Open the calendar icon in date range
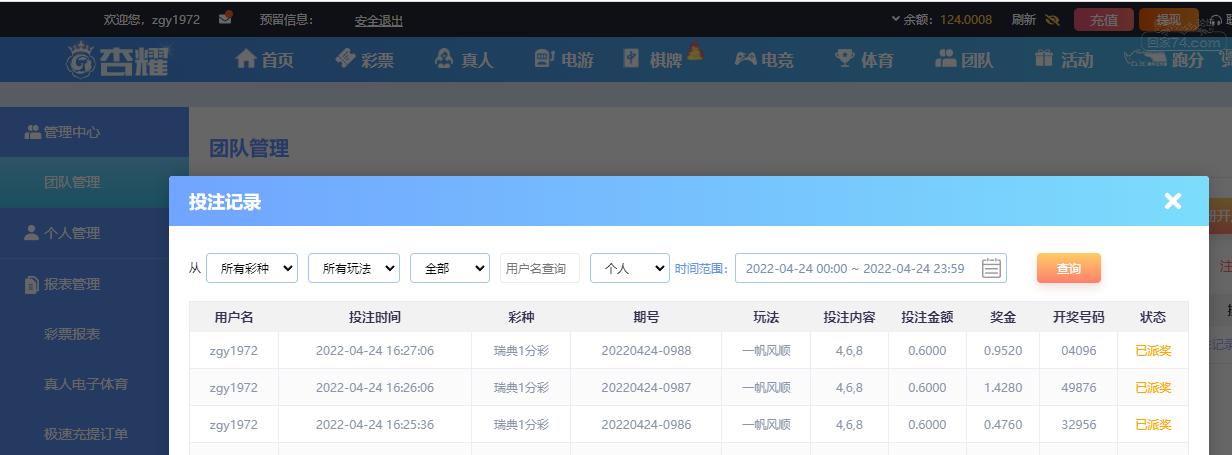This screenshot has width=1232, height=455. (991, 268)
